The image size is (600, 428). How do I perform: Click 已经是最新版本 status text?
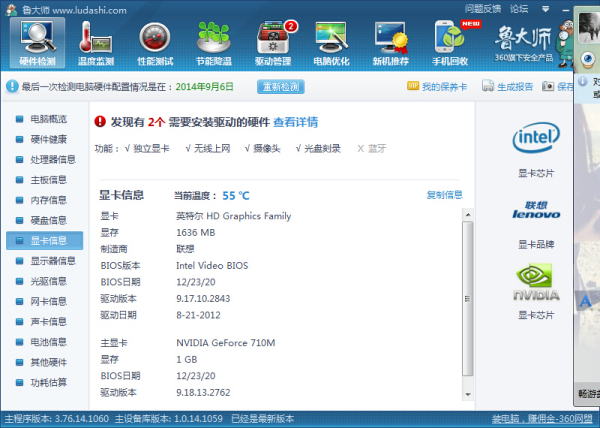(x=262, y=419)
